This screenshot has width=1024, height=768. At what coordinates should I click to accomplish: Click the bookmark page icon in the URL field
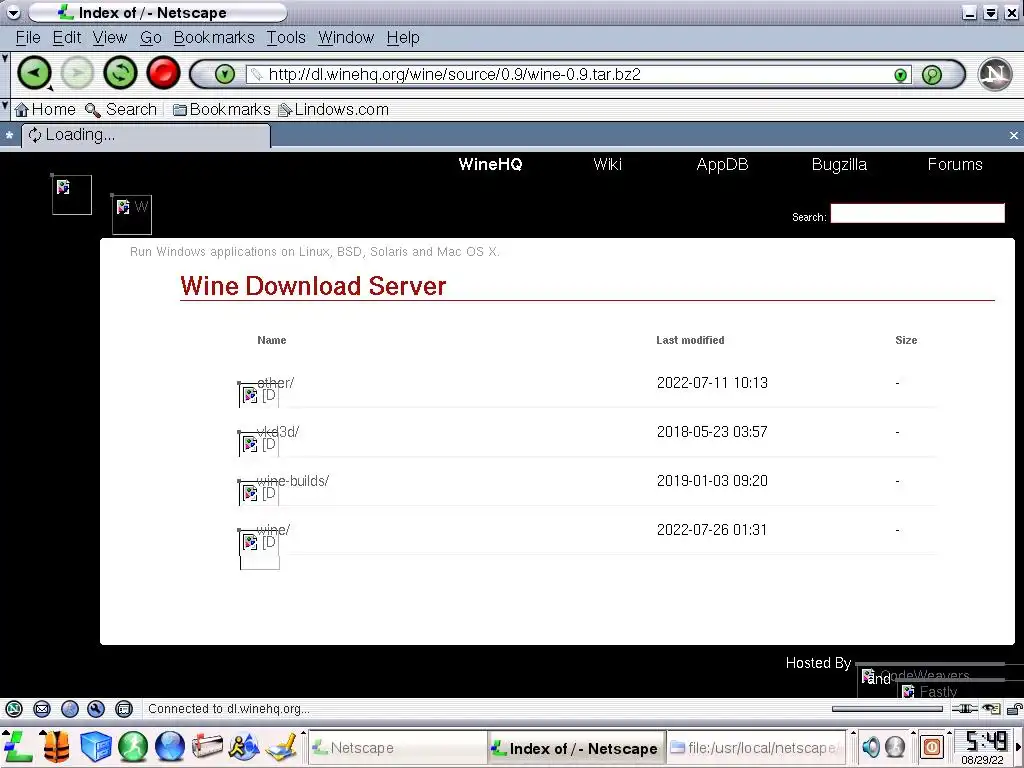click(x=257, y=74)
